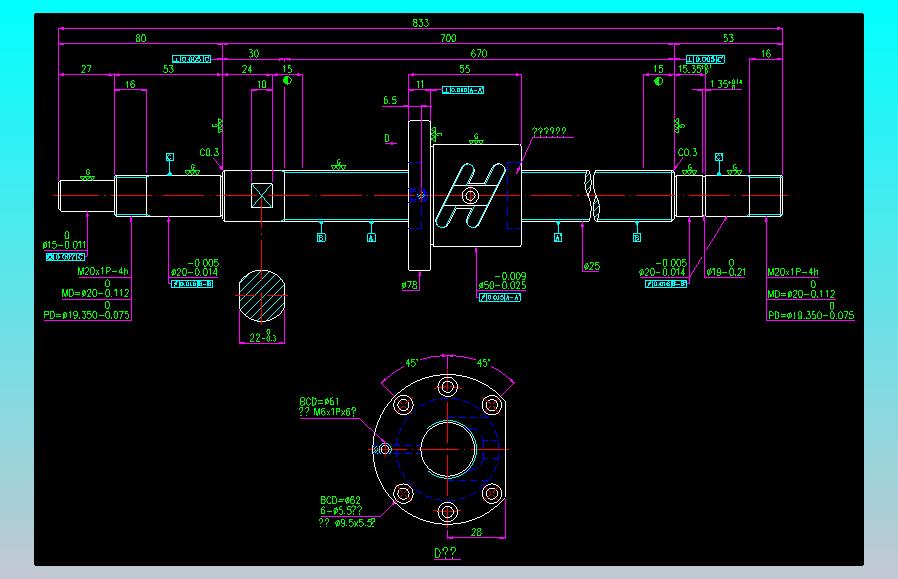Viewport: 898px width, 579px height.
Task: Select the BCD=ø62 annotation text
Action: pos(340,500)
